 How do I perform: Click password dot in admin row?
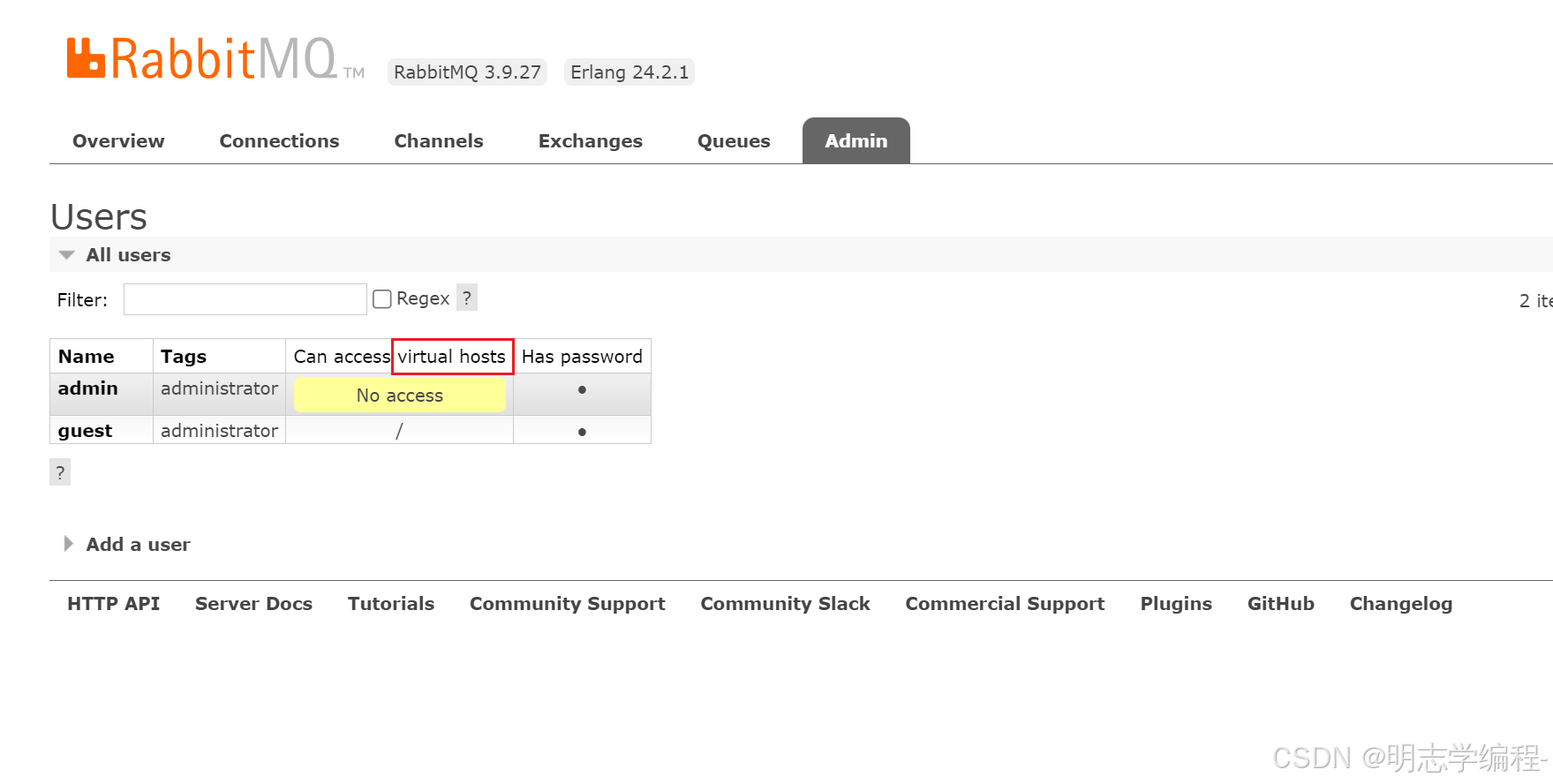(582, 389)
